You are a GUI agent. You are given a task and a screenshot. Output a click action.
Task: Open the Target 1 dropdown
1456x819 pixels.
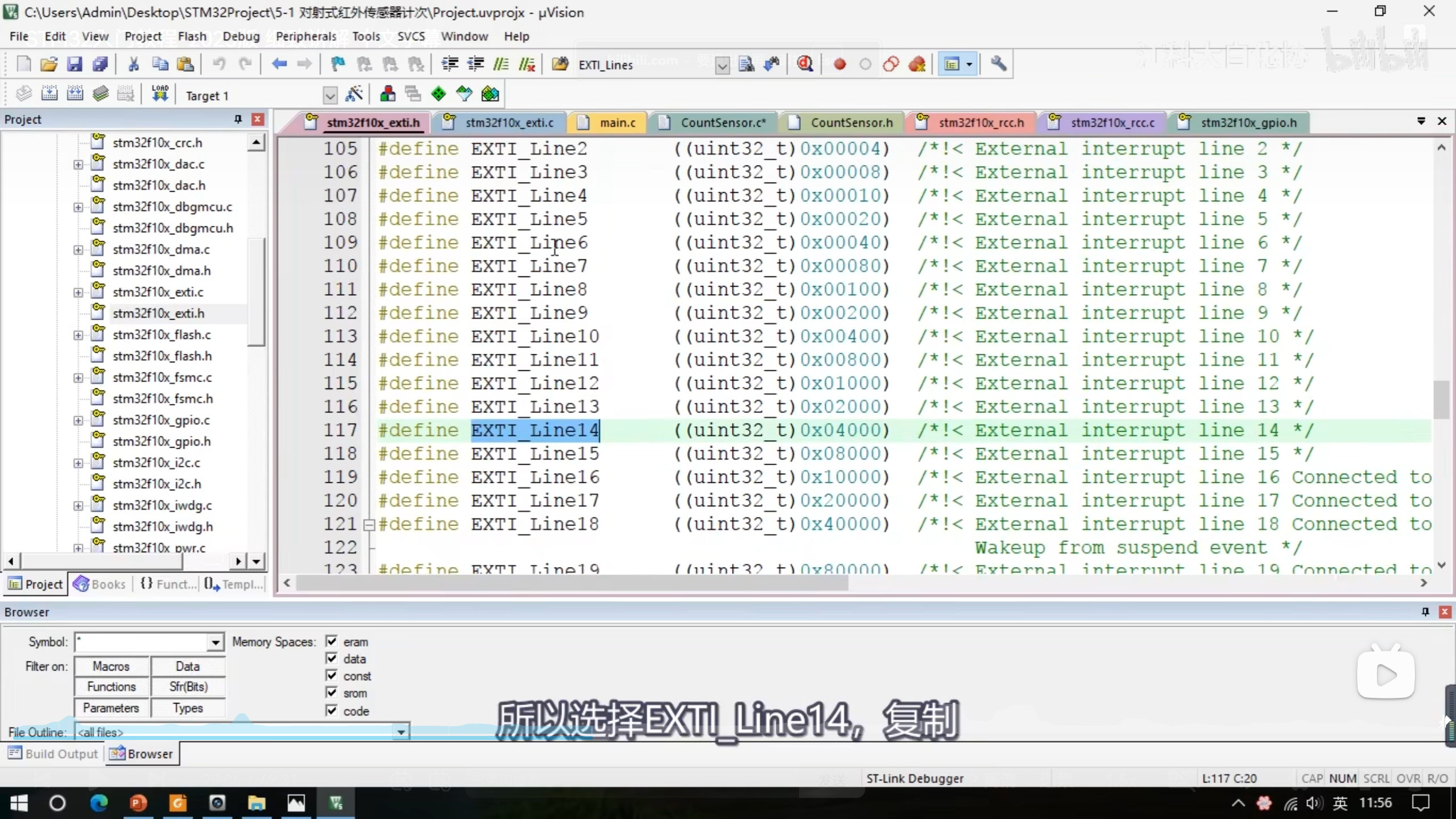(330, 96)
